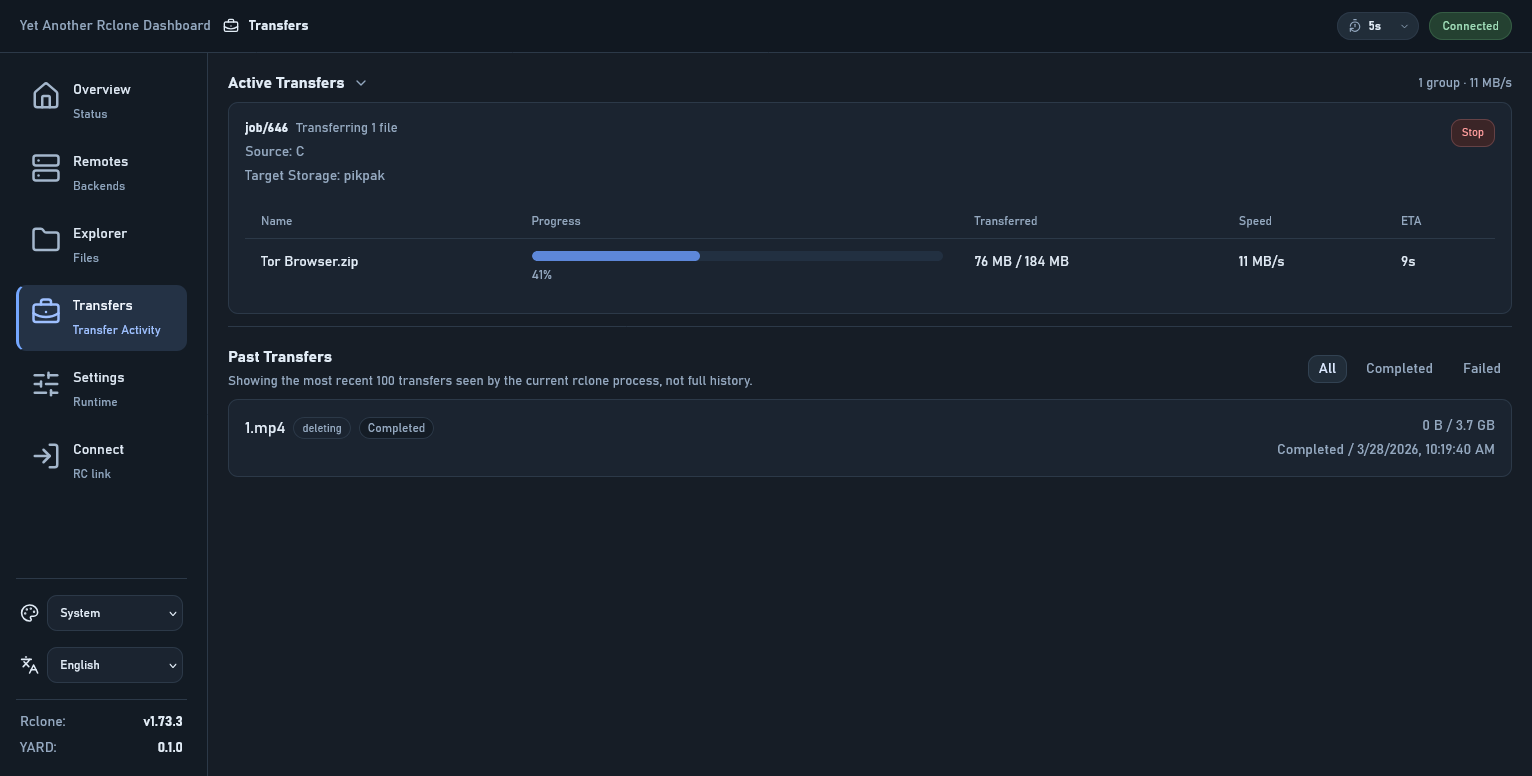Open the English language dropdown

pyautogui.click(x=115, y=665)
